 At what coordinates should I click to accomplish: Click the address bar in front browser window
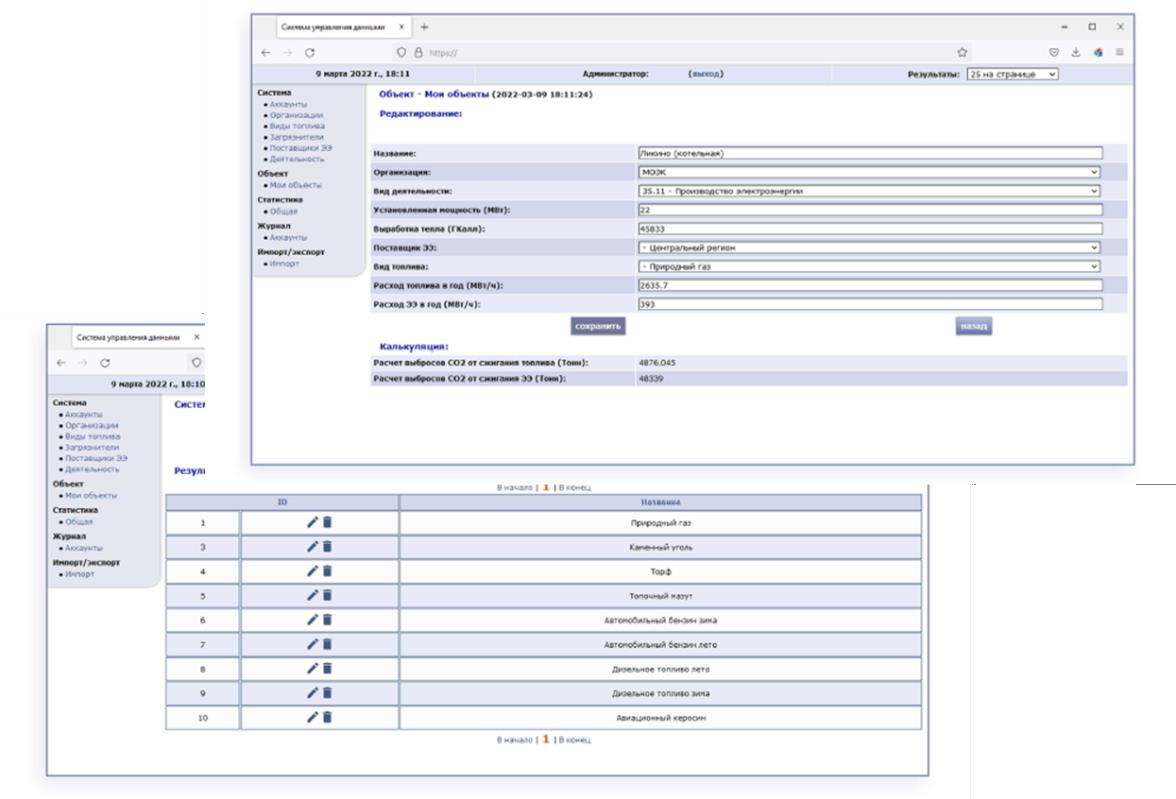click(x=682, y=53)
